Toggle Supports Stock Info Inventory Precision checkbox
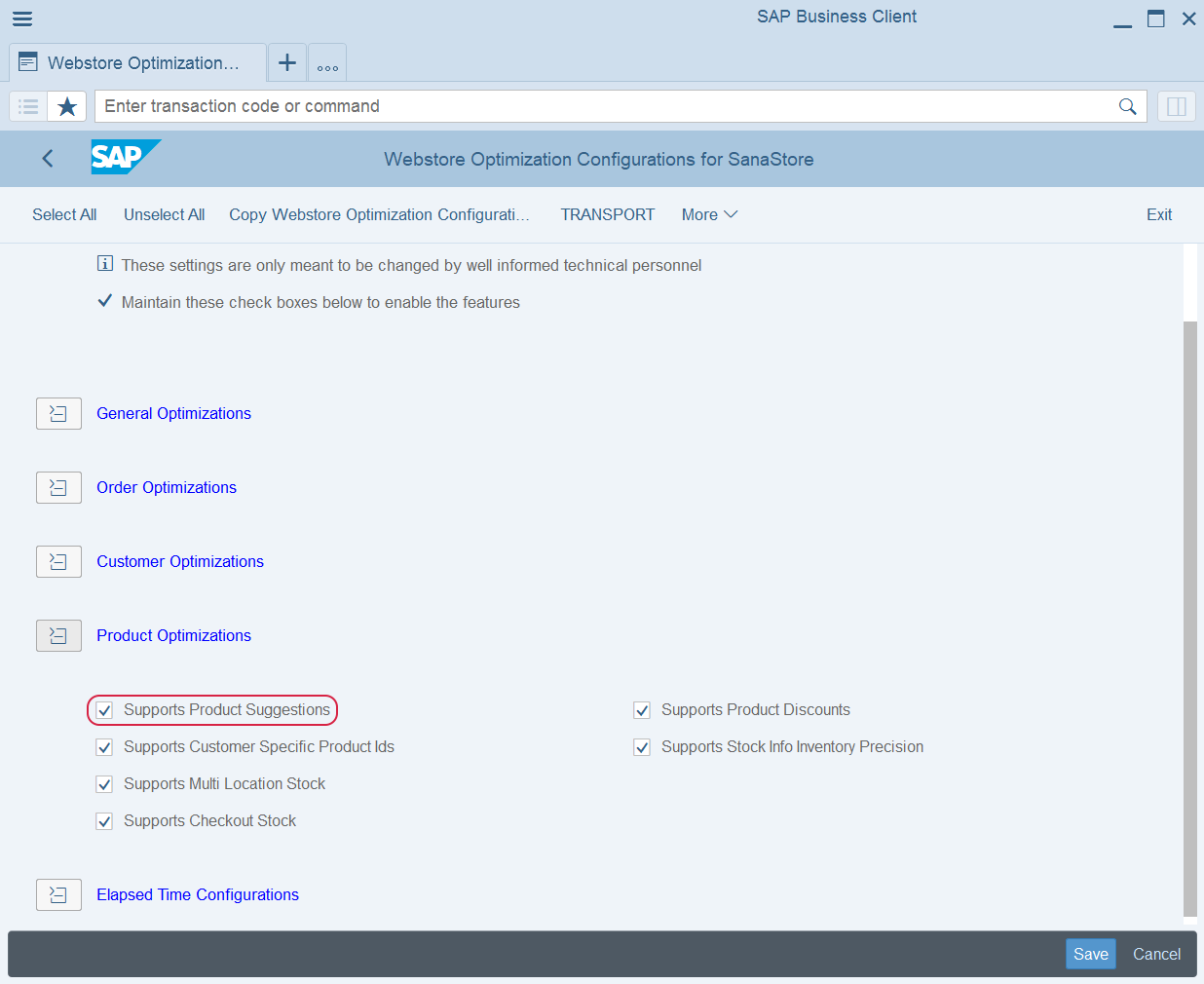 pos(642,747)
